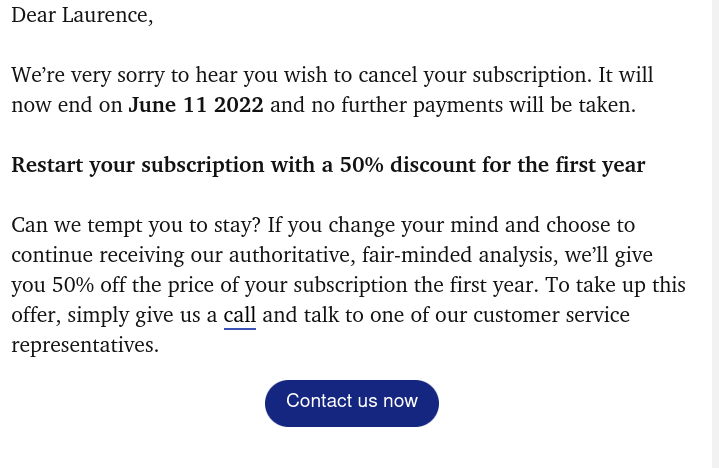Click the Contact us now button
Viewport: 719px width, 468px height.
(352, 403)
